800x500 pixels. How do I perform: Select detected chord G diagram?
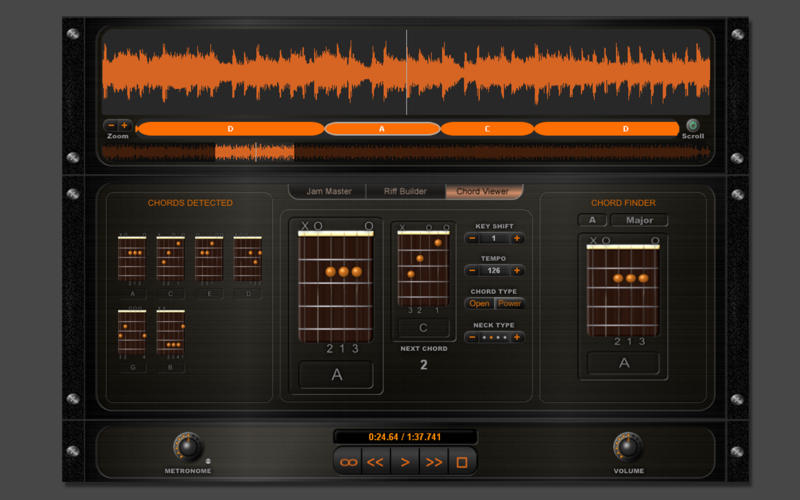pyautogui.click(x=132, y=332)
